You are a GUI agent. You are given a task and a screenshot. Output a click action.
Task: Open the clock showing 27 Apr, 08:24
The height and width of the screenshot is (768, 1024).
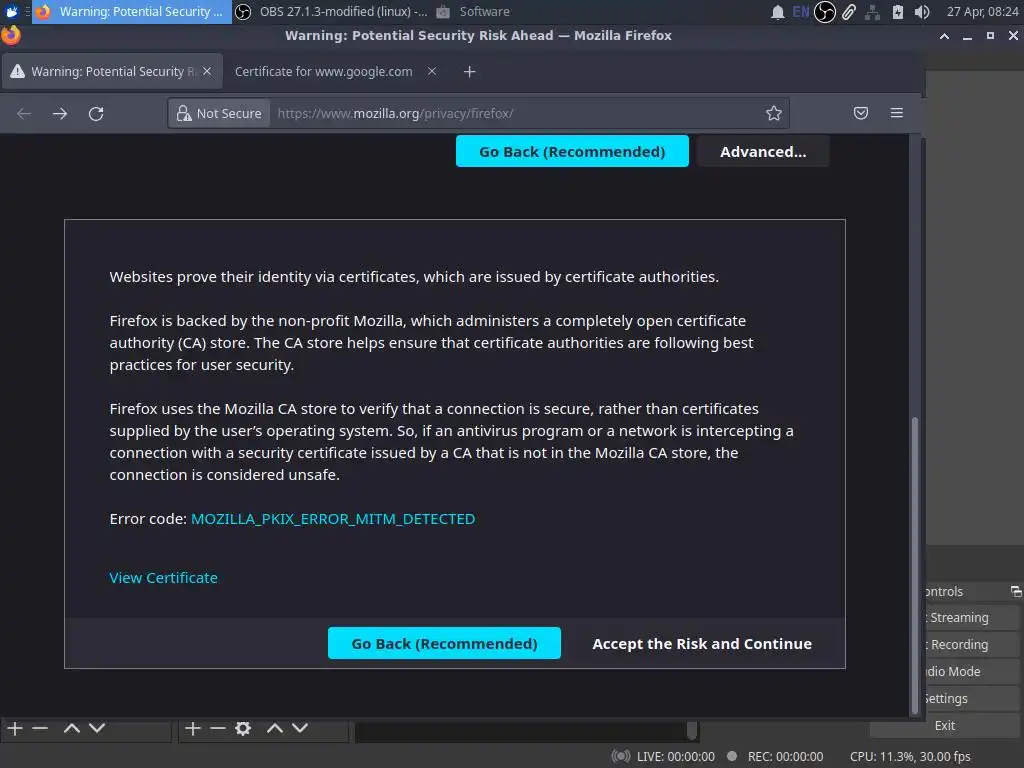point(982,12)
